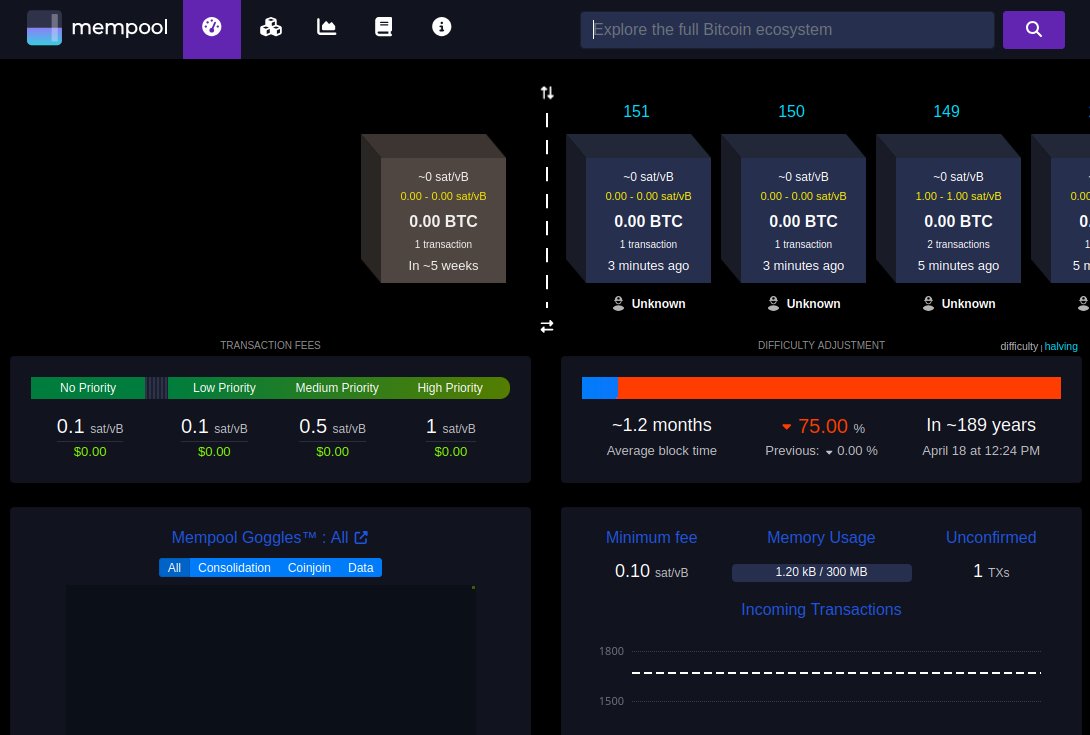Click the No Priority fee segment
Screen dimensions: 1090x735
(88, 388)
